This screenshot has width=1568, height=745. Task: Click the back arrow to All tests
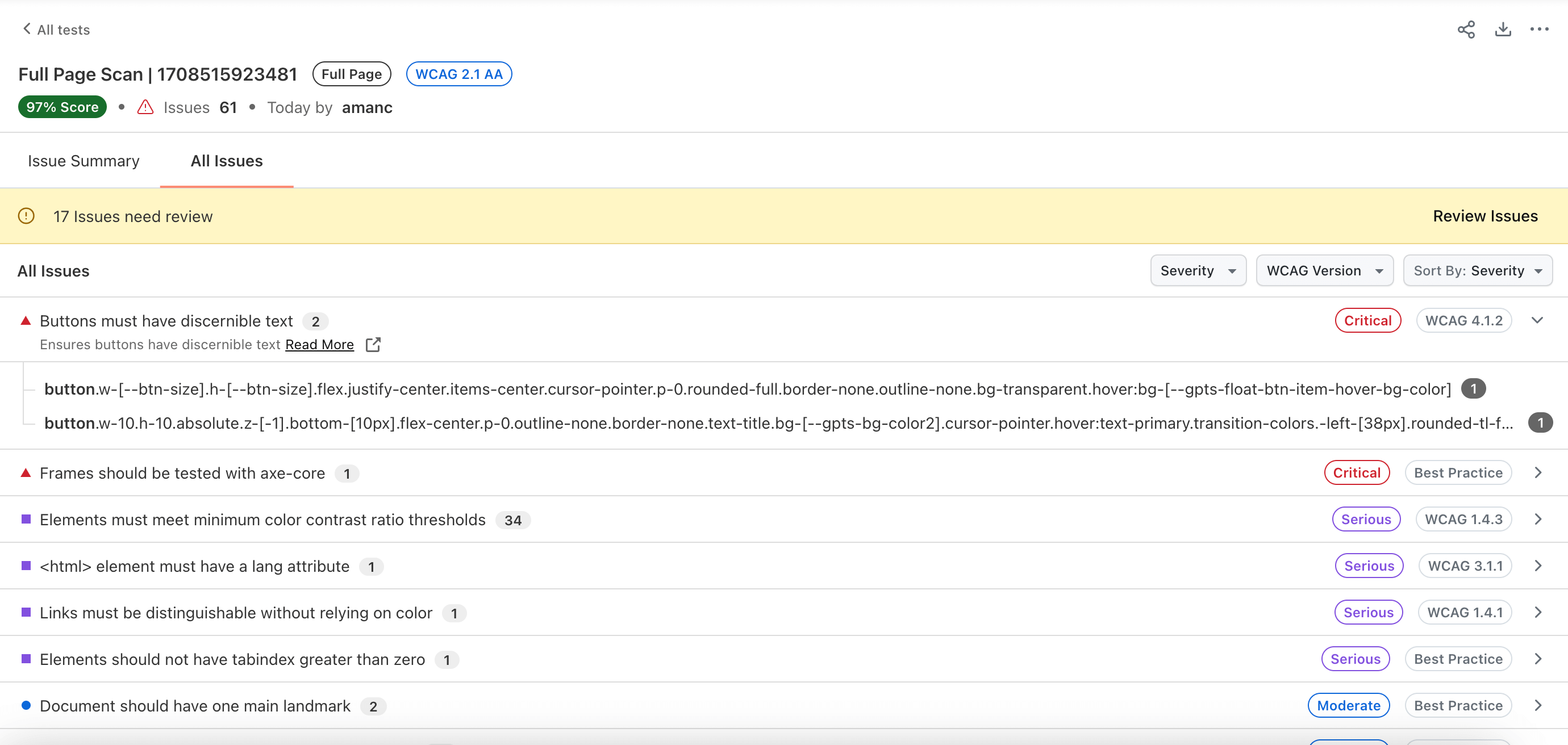(x=27, y=28)
